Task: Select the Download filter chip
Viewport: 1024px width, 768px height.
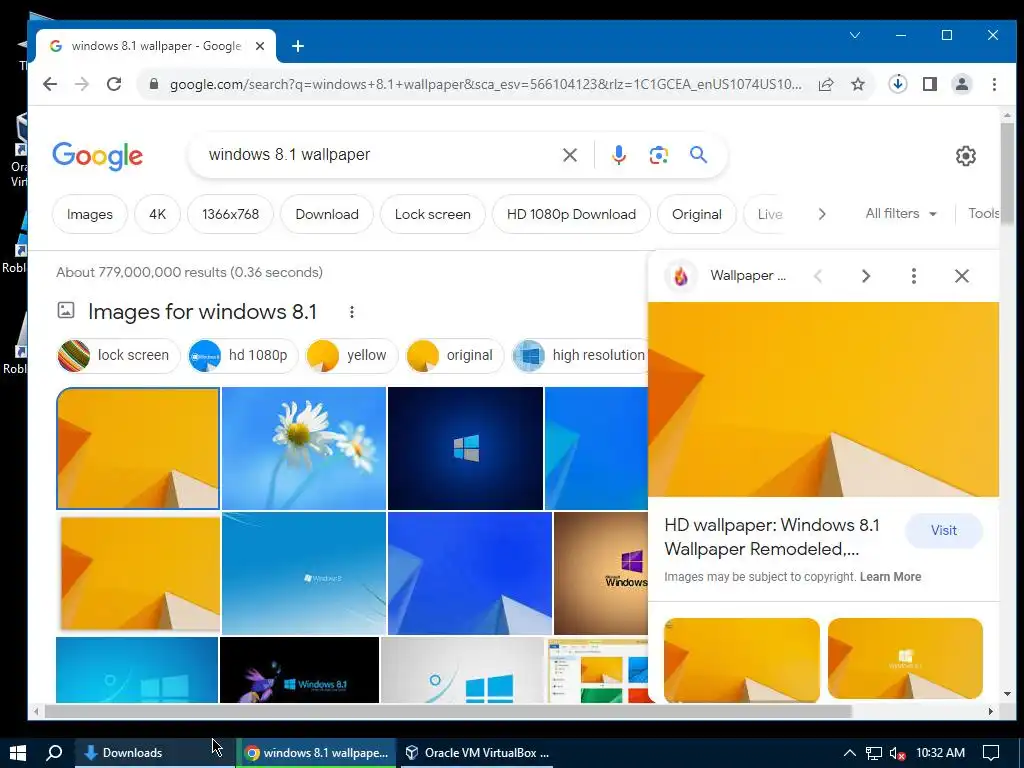Action: point(327,214)
